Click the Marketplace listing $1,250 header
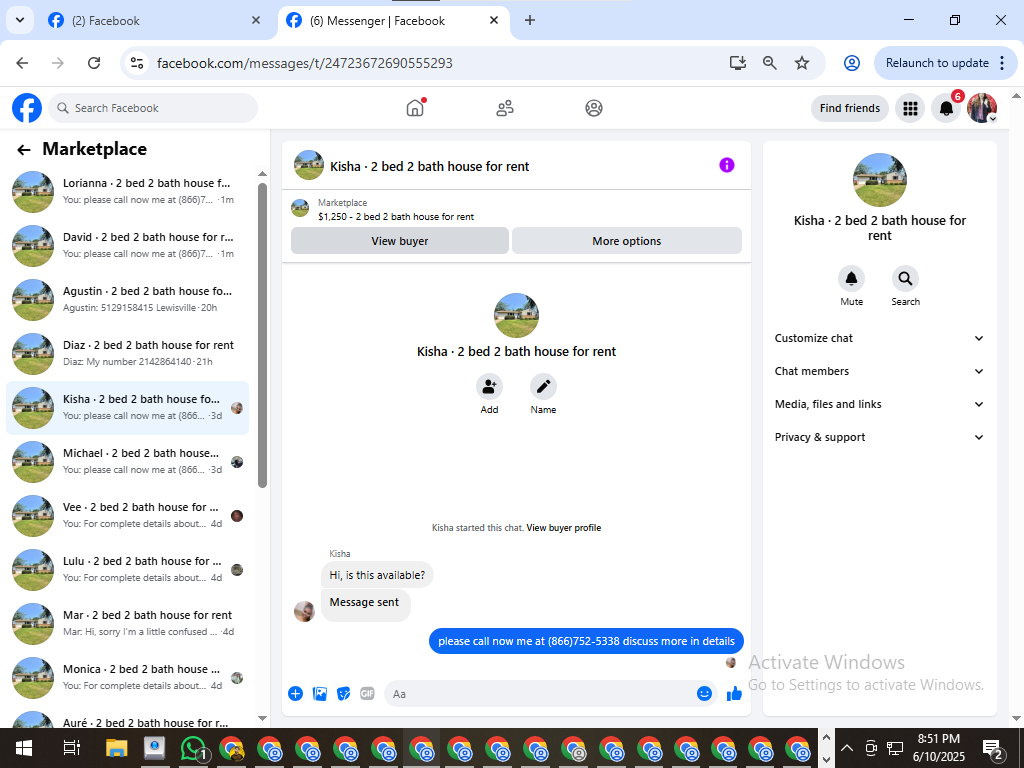This screenshot has height=768, width=1024. tap(396, 217)
